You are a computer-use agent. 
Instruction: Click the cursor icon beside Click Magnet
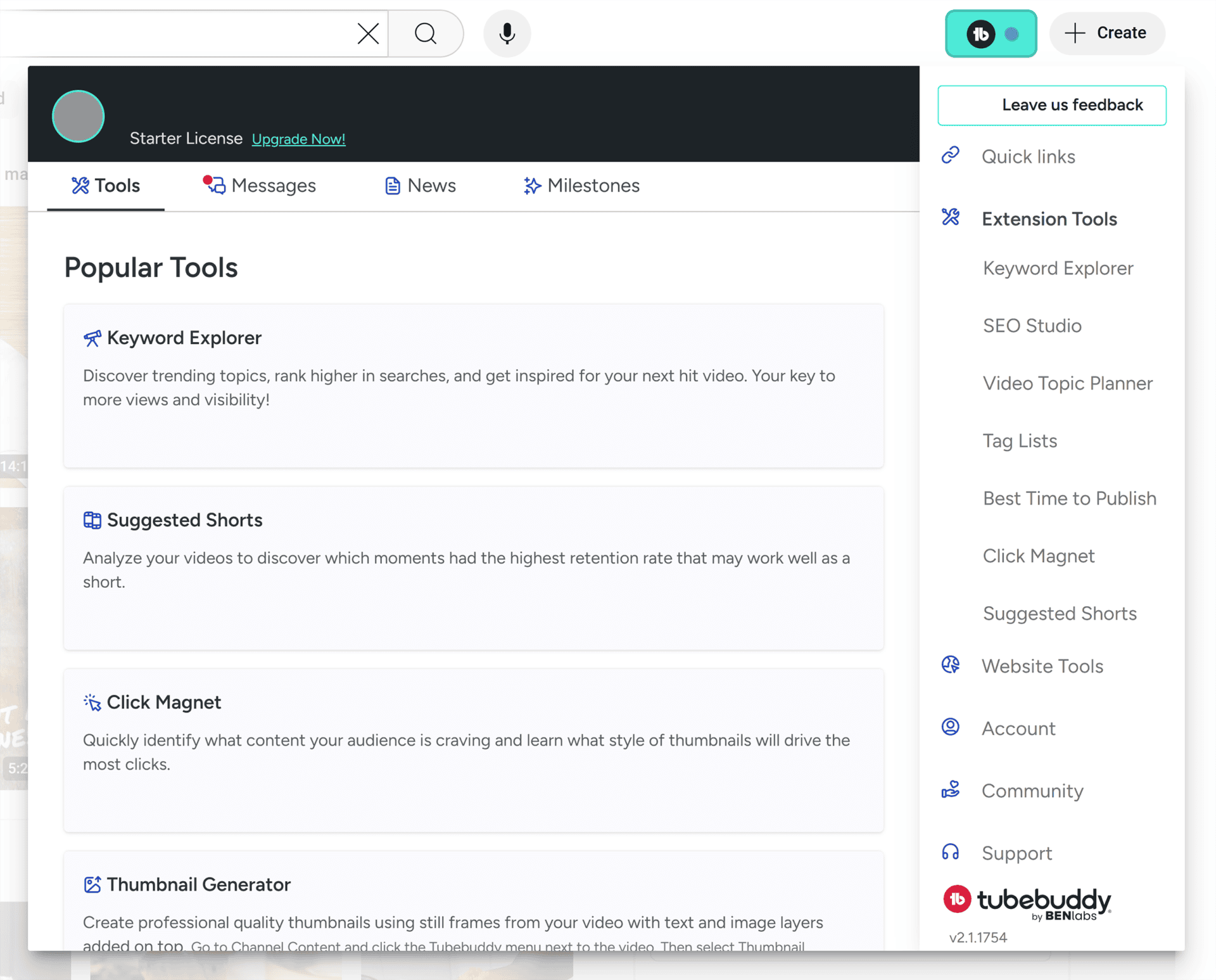point(92,703)
